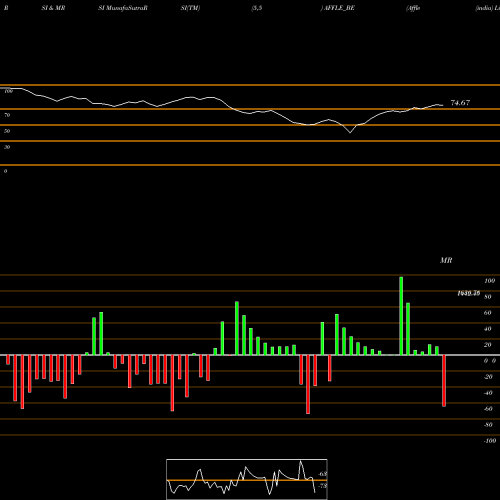The width and height of the screenshot is (500, 500).
Task: Click the 40 tick on MR scale
Action: (488, 329)
